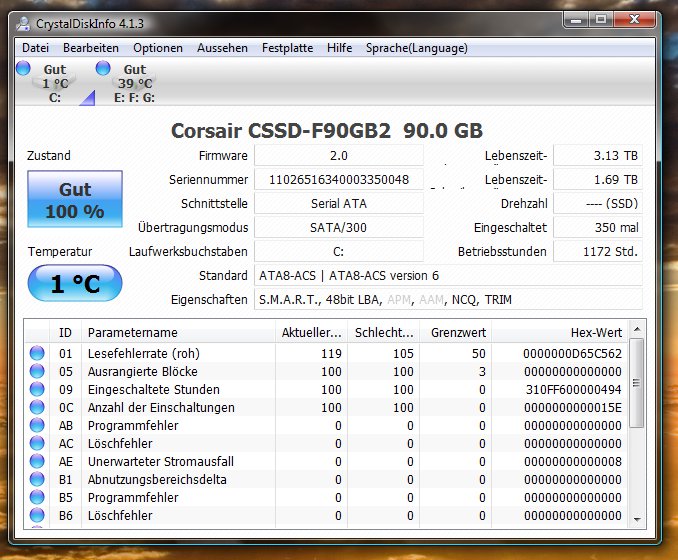Click the 1 °C temperature indicator

tap(75, 283)
